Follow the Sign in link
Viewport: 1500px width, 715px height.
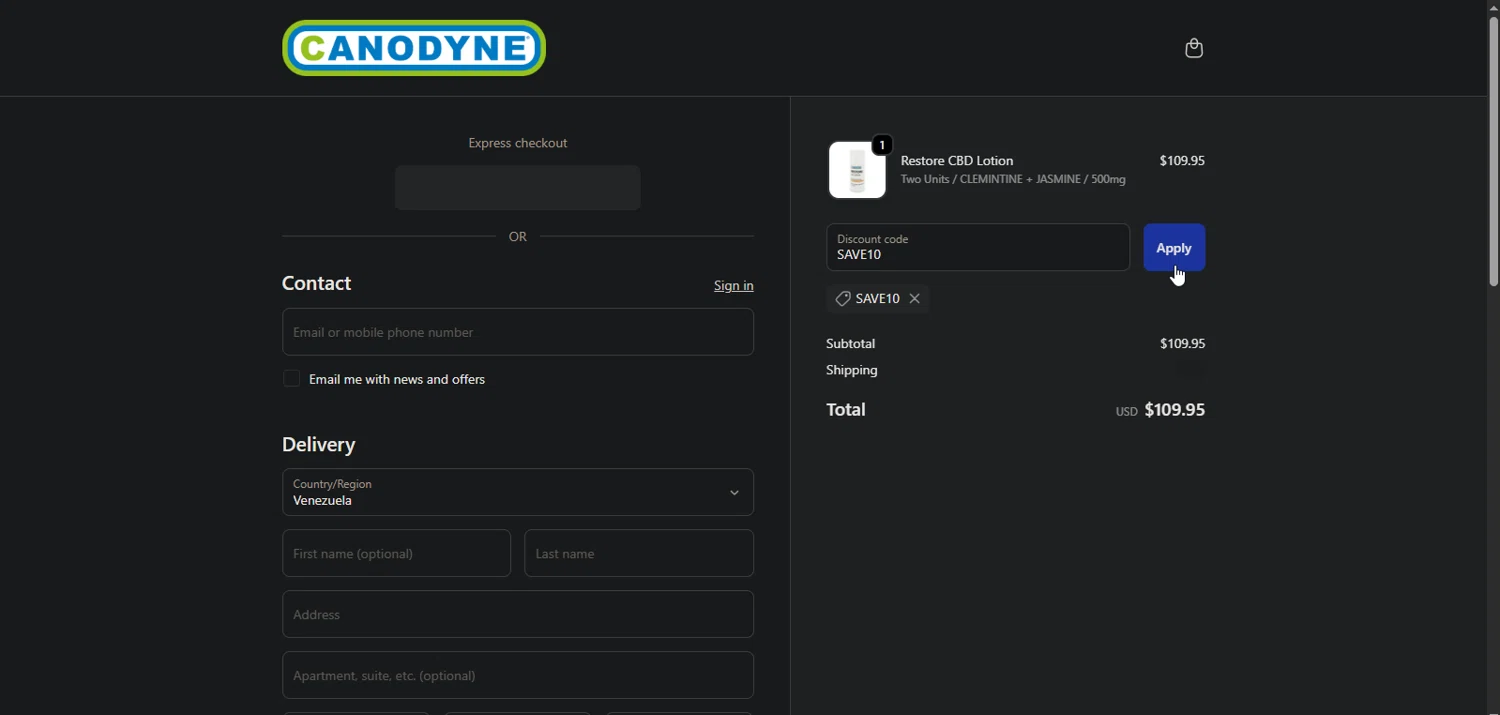tap(734, 286)
